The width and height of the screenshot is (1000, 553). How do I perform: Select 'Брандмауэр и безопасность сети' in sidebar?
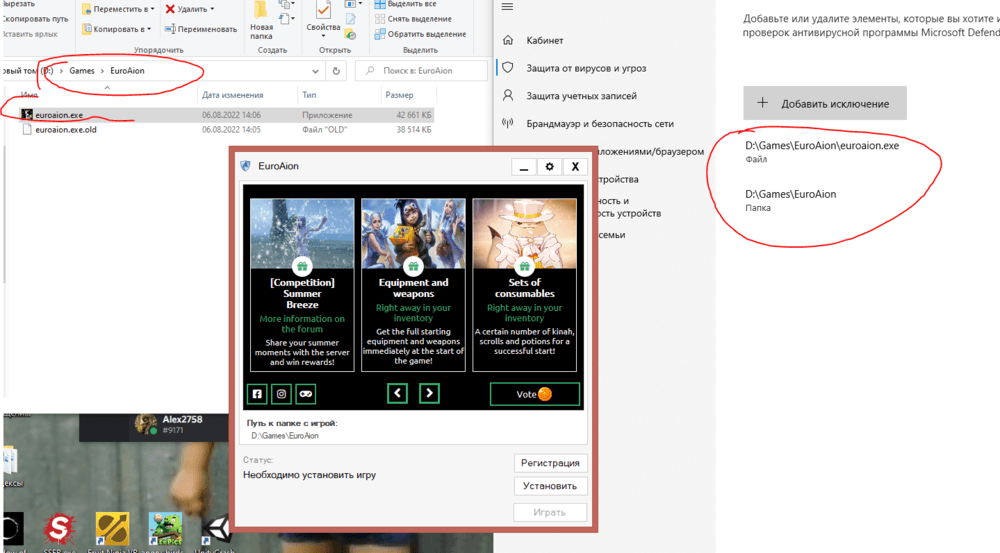click(x=600, y=124)
